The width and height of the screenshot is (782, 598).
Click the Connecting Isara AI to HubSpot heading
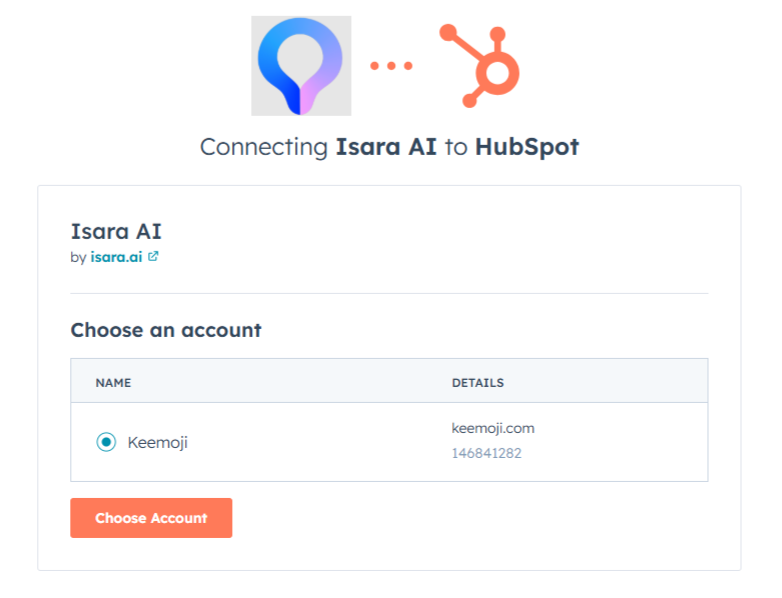pyautogui.click(x=390, y=147)
